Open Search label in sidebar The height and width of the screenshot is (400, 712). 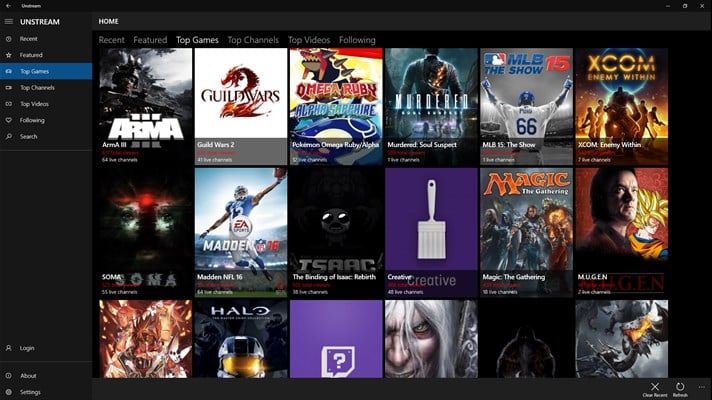[28, 136]
